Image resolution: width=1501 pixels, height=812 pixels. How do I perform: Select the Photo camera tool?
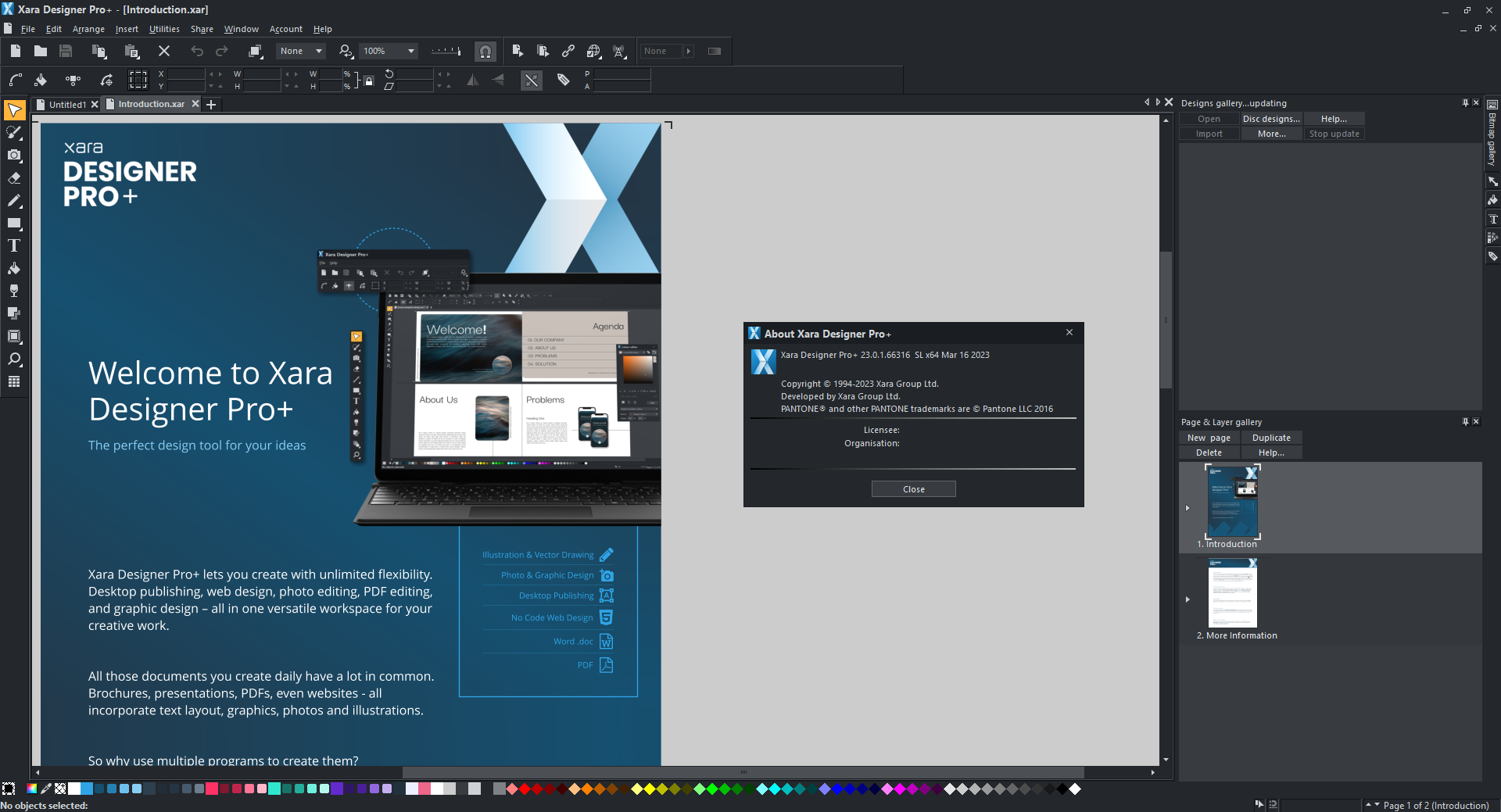pos(14,156)
